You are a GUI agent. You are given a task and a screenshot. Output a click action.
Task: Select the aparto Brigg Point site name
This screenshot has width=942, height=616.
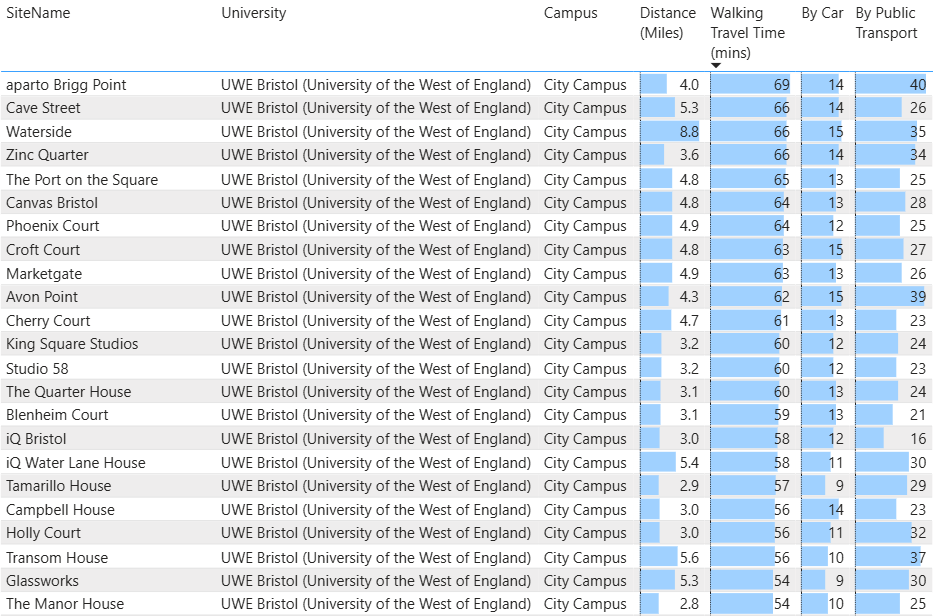pyautogui.click(x=66, y=85)
